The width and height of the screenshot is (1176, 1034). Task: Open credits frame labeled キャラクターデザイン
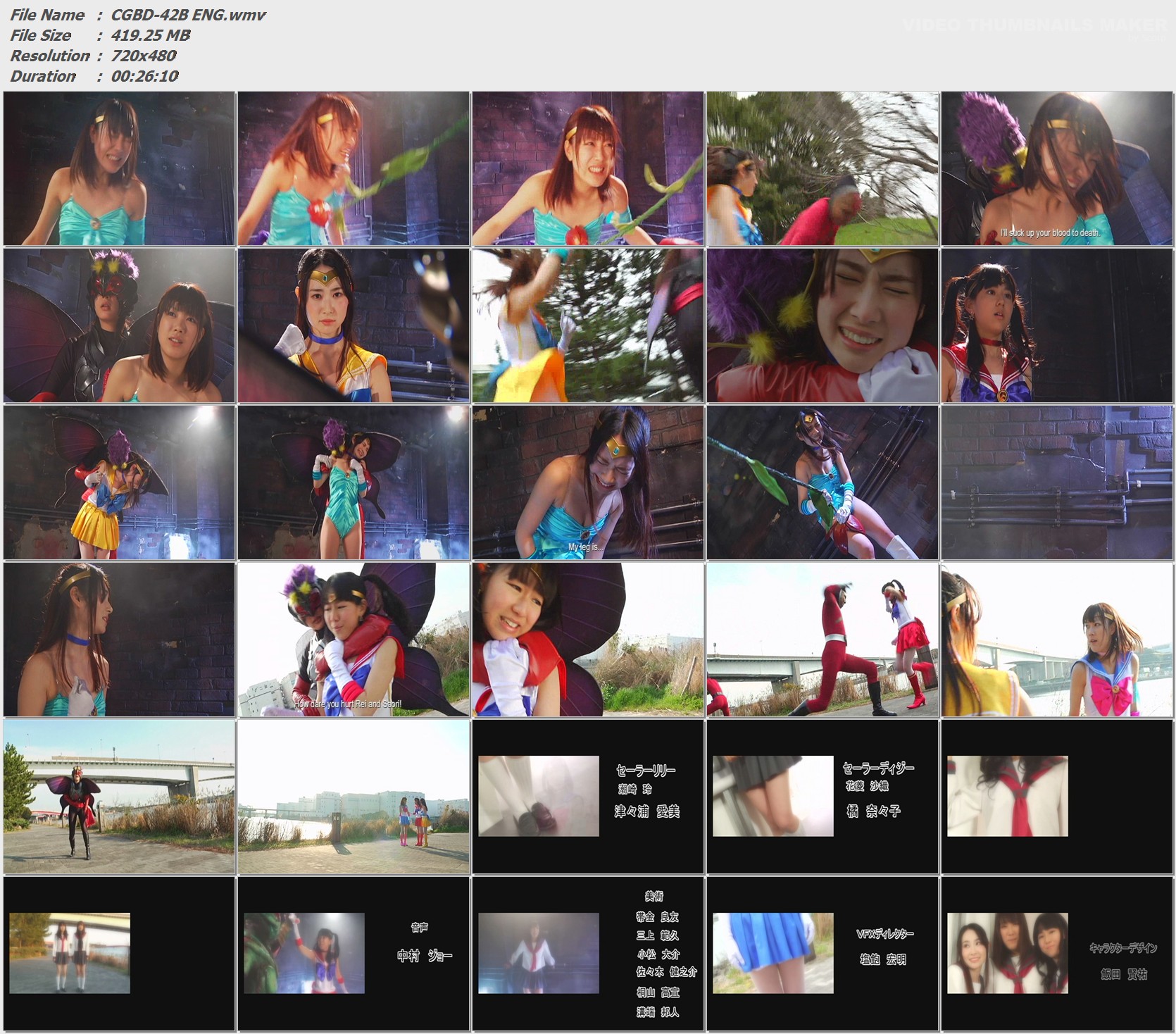(1057, 954)
